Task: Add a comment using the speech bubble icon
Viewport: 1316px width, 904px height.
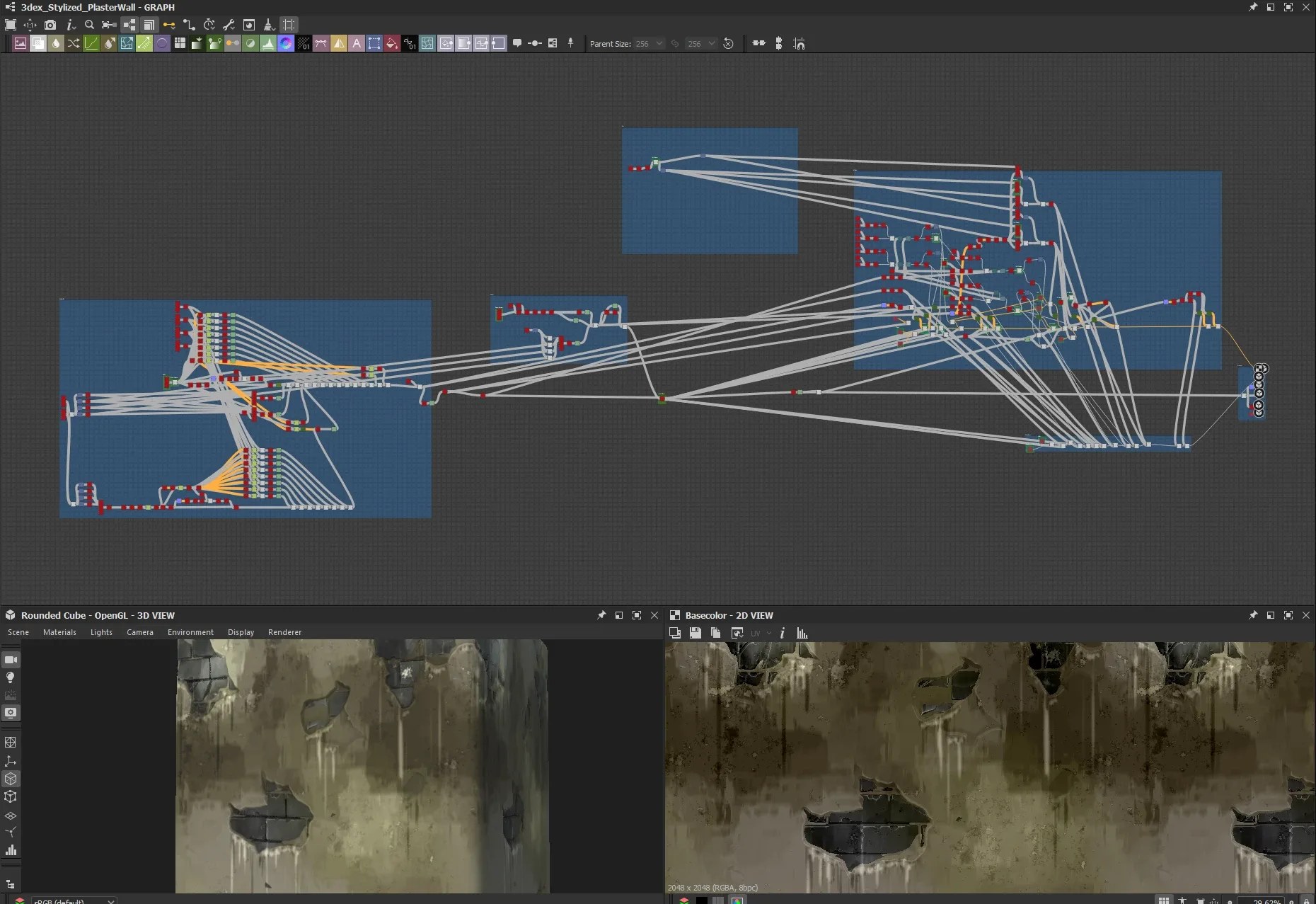Action: click(x=517, y=44)
